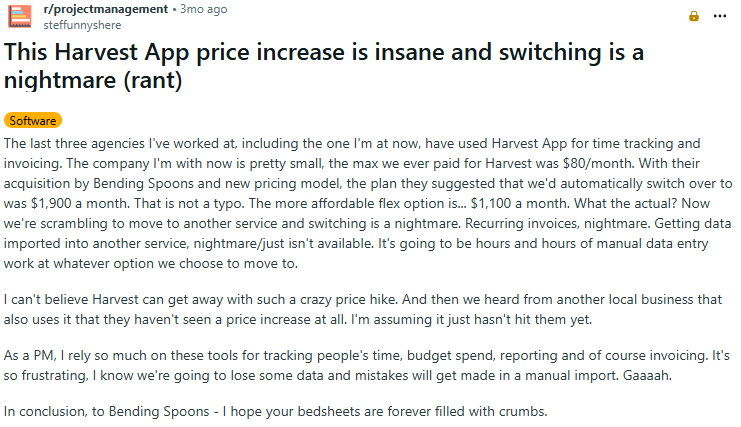Click the 'That is not a typo' sentence

190,204
